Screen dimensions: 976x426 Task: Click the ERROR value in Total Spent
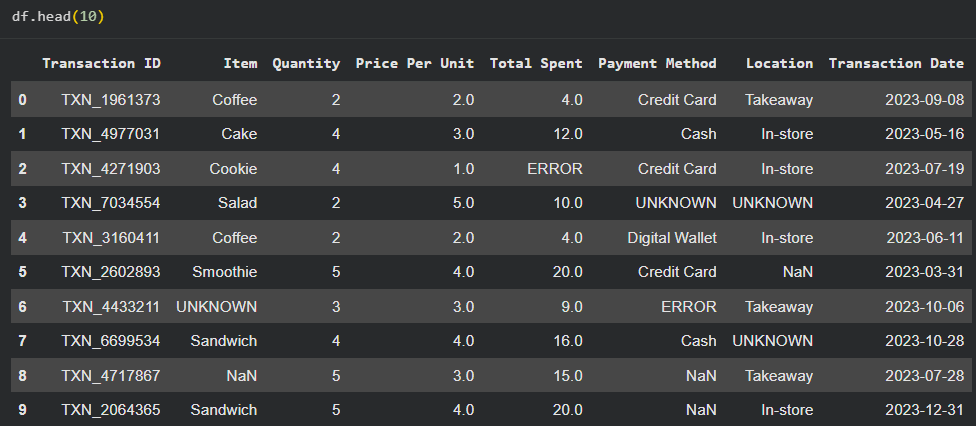click(555, 169)
